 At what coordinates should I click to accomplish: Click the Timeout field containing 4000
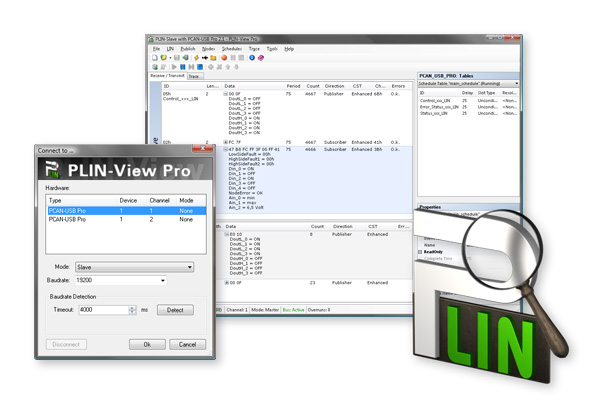tap(104, 310)
